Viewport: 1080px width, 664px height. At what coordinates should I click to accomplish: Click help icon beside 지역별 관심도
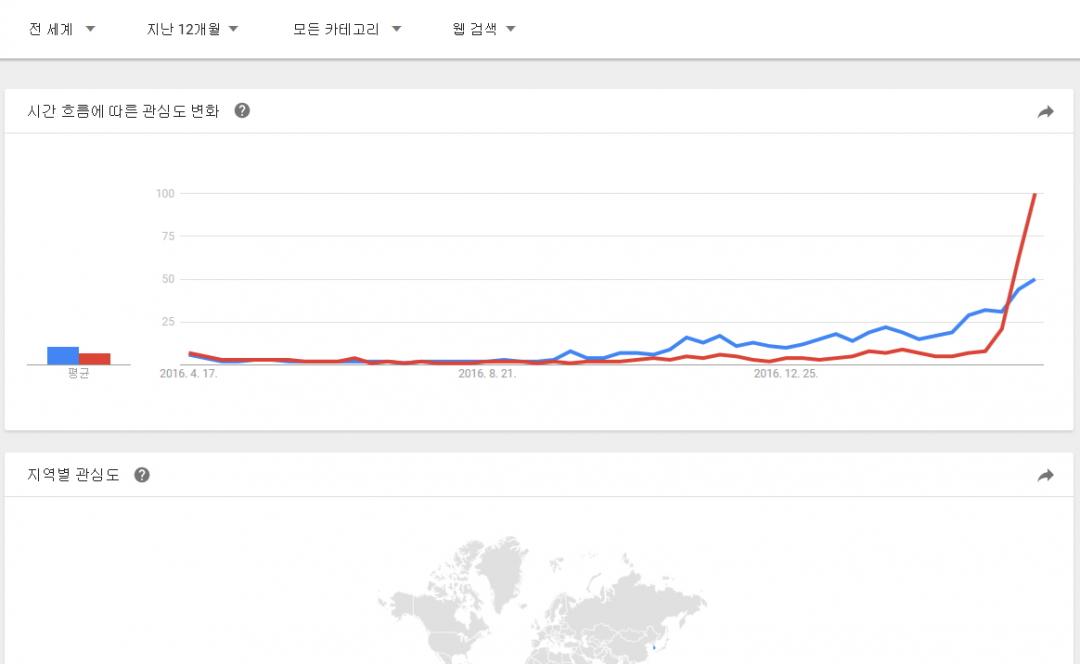point(142,475)
